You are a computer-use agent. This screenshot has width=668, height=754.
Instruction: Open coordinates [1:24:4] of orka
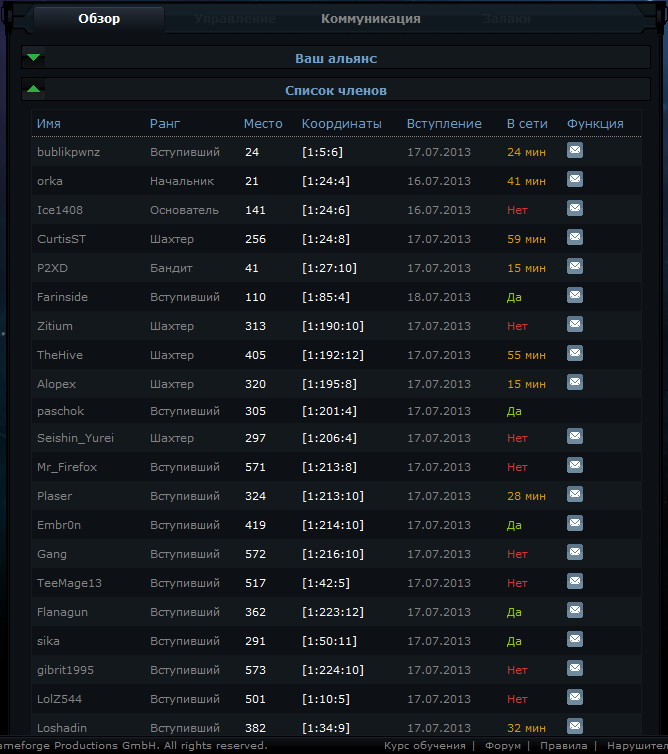pos(326,181)
